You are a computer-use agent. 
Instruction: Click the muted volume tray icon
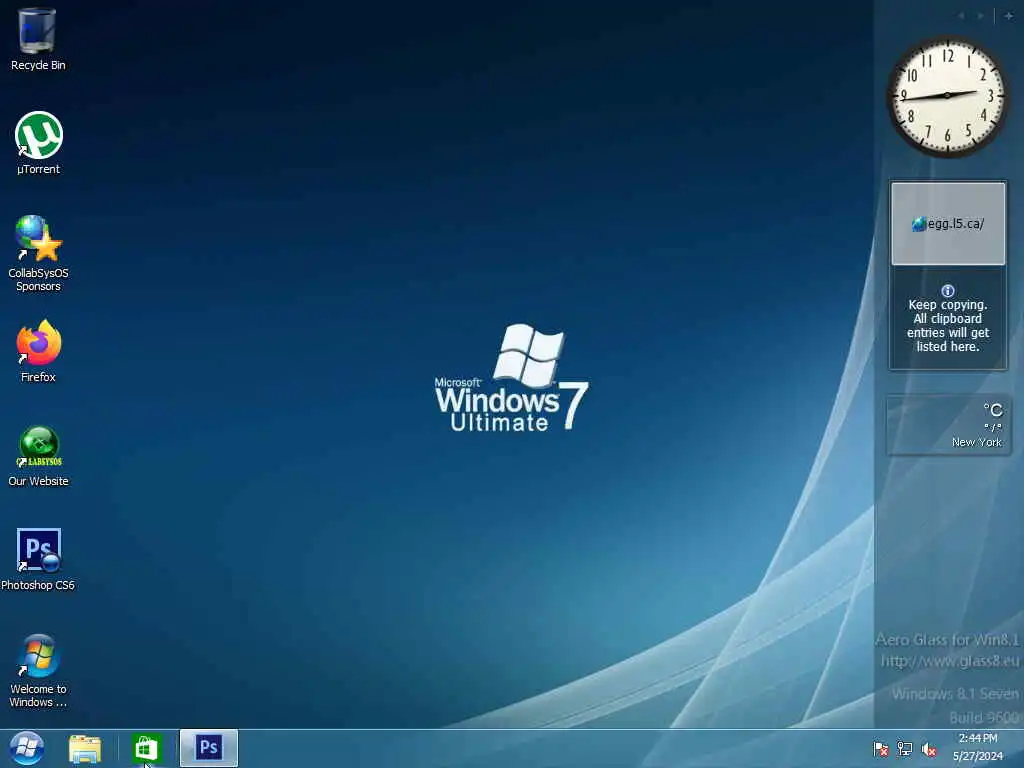coord(928,749)
